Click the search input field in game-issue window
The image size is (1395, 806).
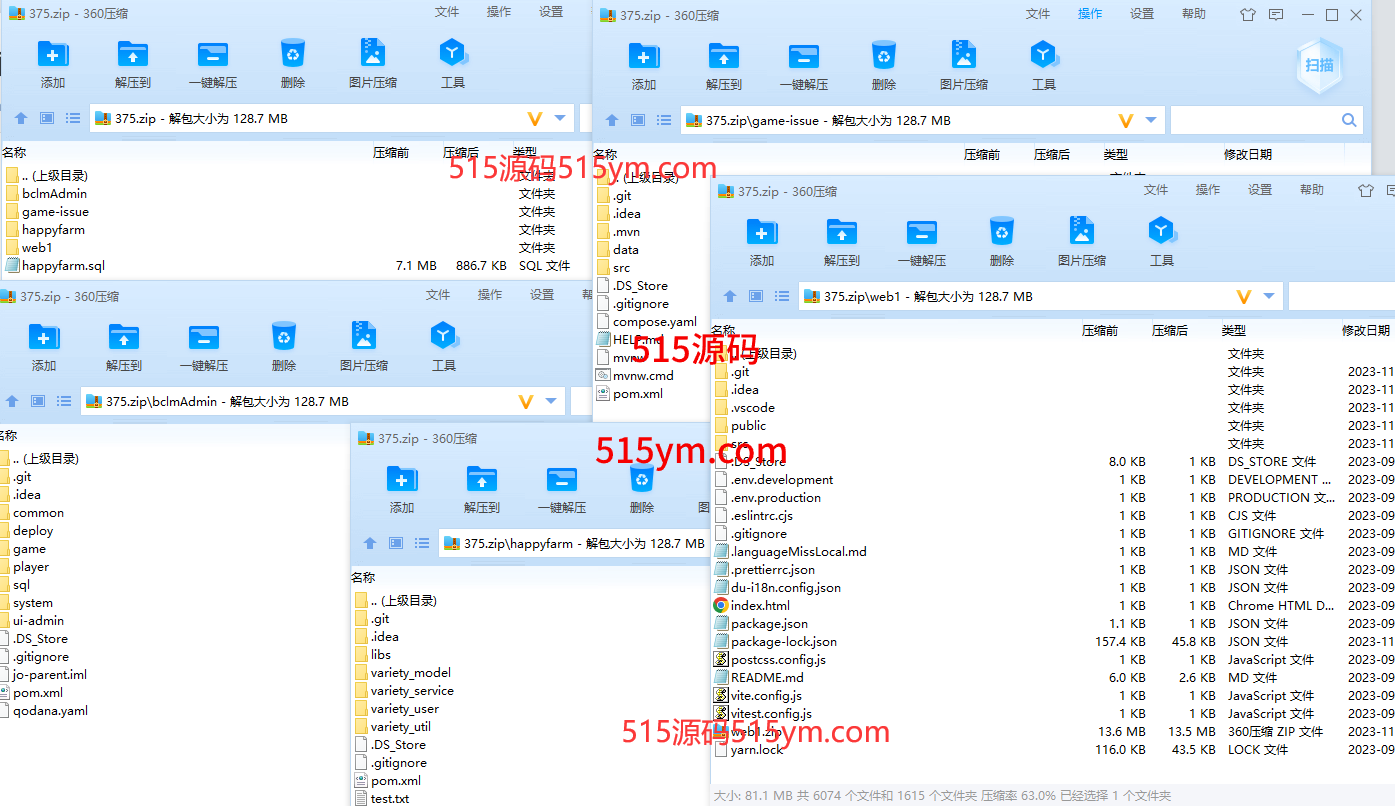click(1250, 120)
